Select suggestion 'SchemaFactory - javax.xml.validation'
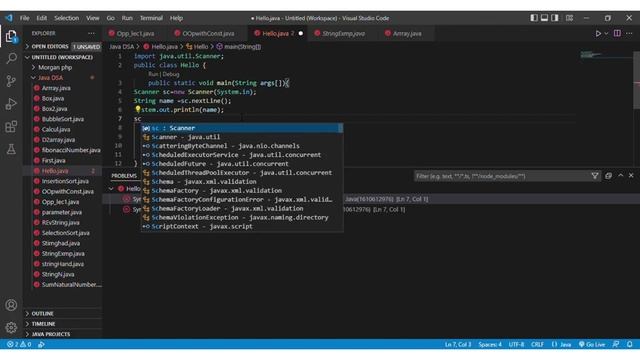 tap(242, 191)
